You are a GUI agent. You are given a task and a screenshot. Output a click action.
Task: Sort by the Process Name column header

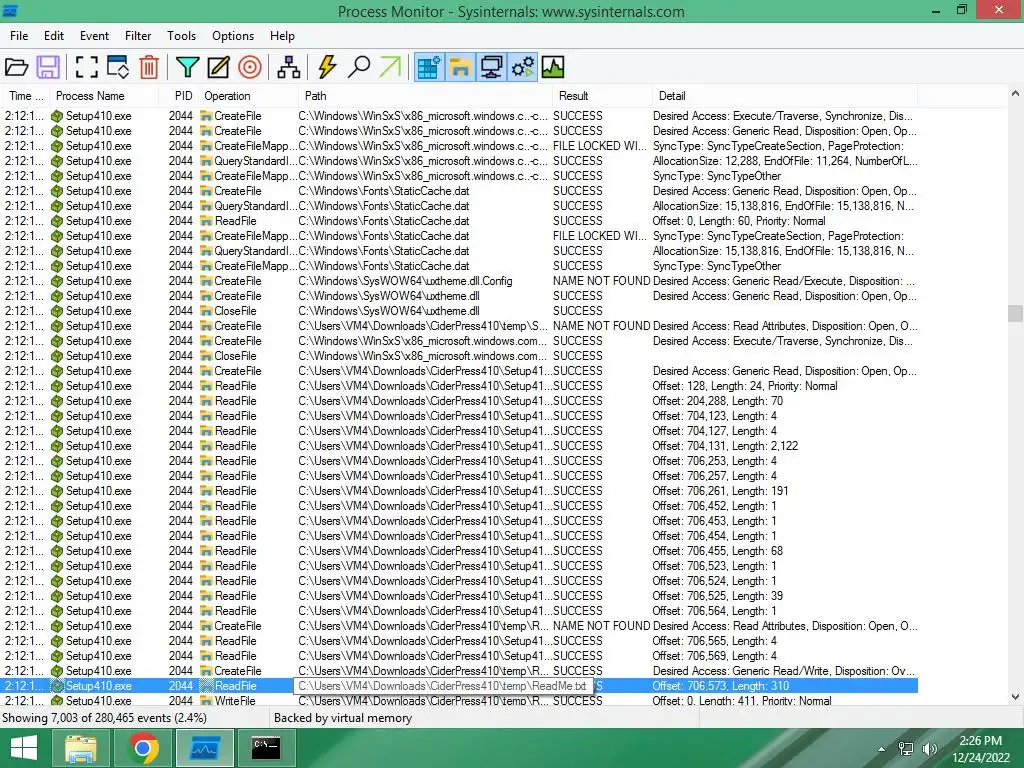click(x=104, y=96)
